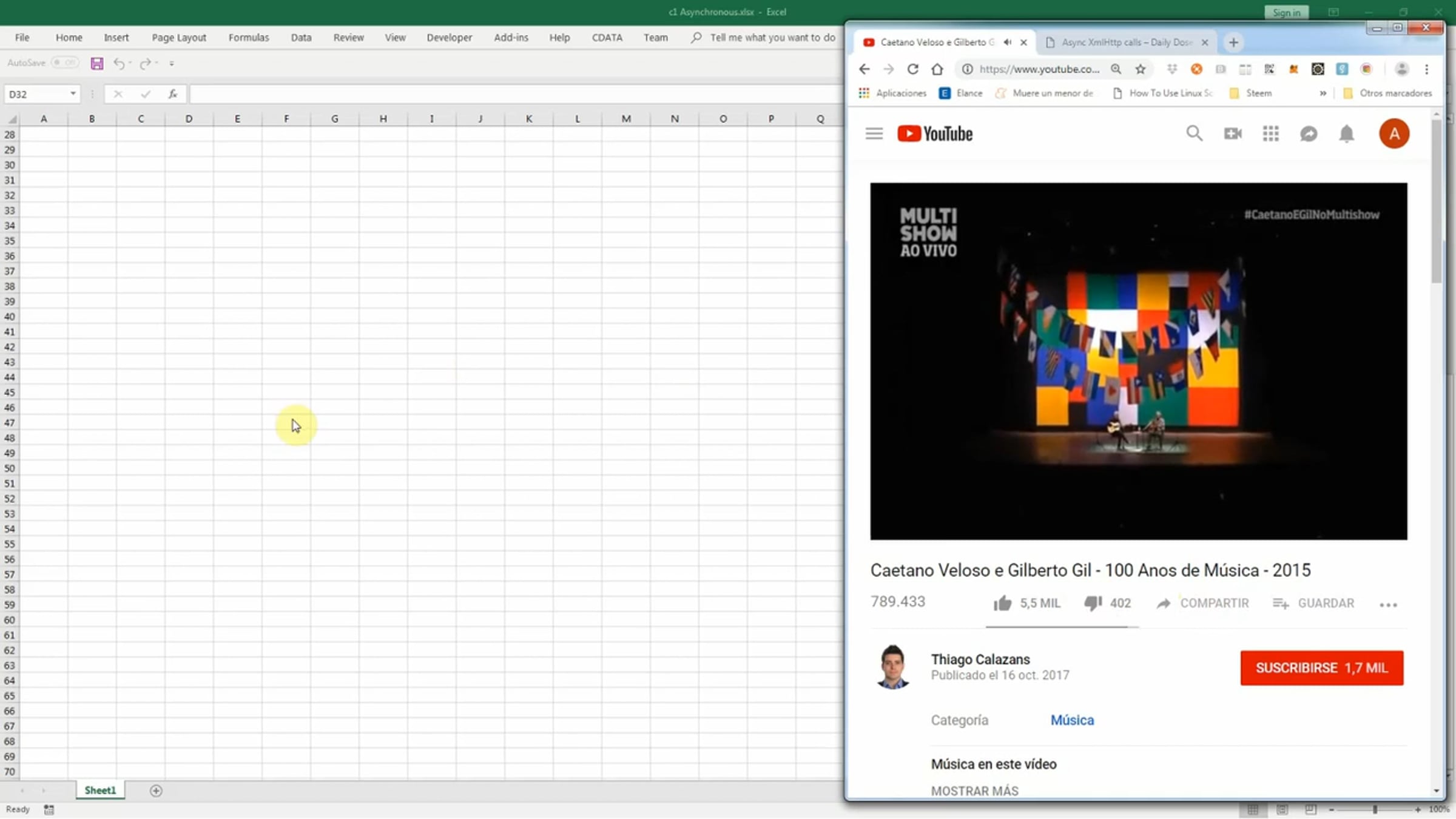Screen dimensions: 1456x819
Task: Click the macro recording icon in status bar
Action: point(49,809)
